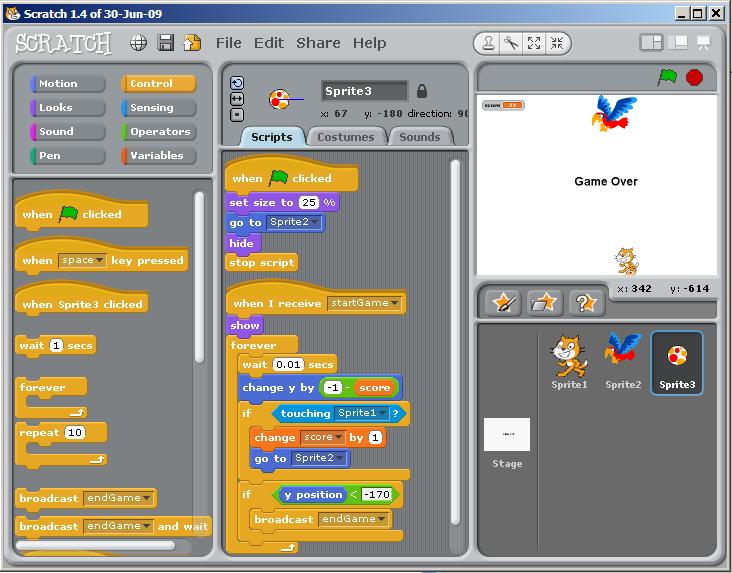
Task: Click the -170 comparison value field
Action: click(x=376, y=494)
